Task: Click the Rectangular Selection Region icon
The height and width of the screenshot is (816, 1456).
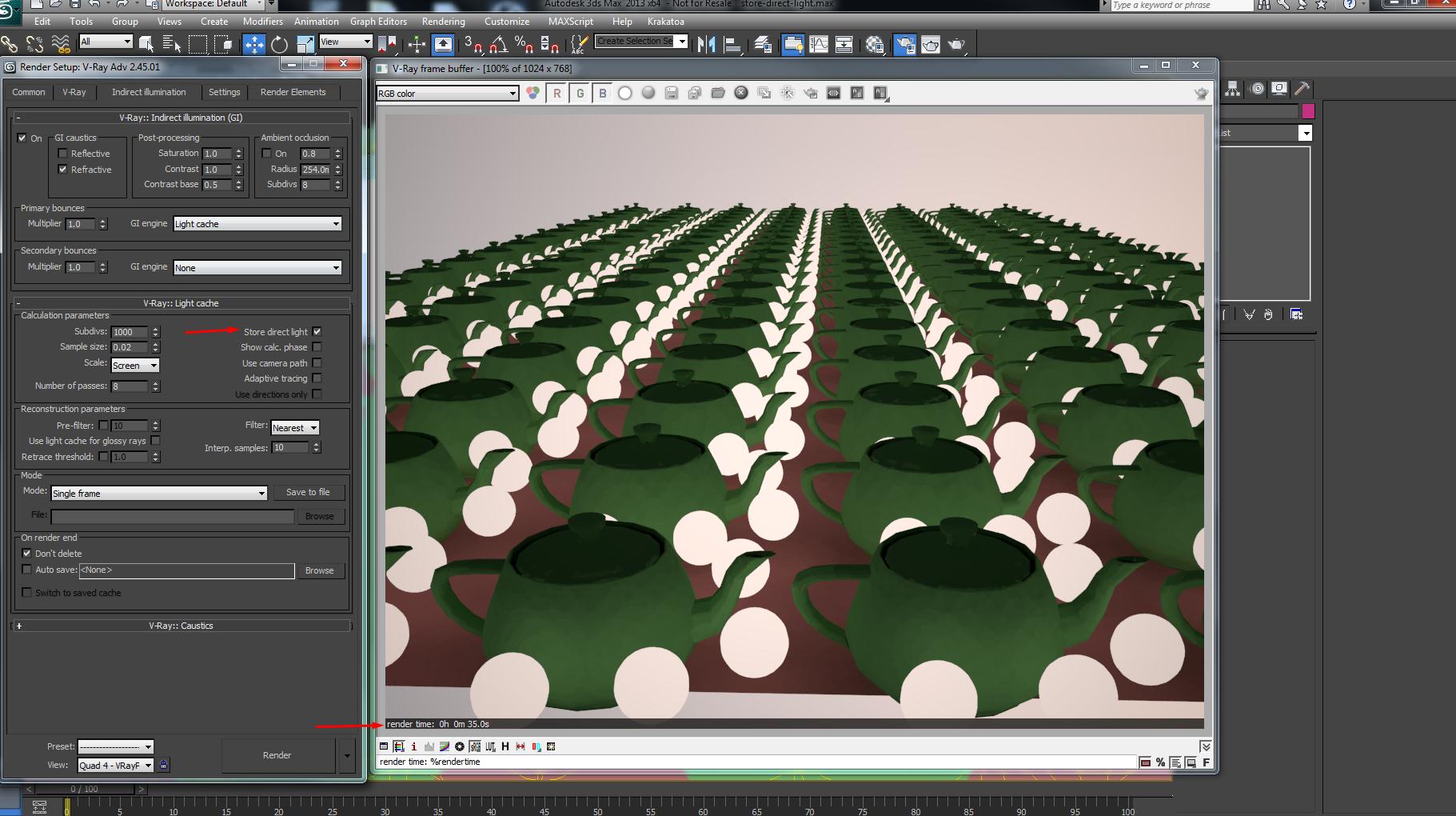Action: point(197,44)
